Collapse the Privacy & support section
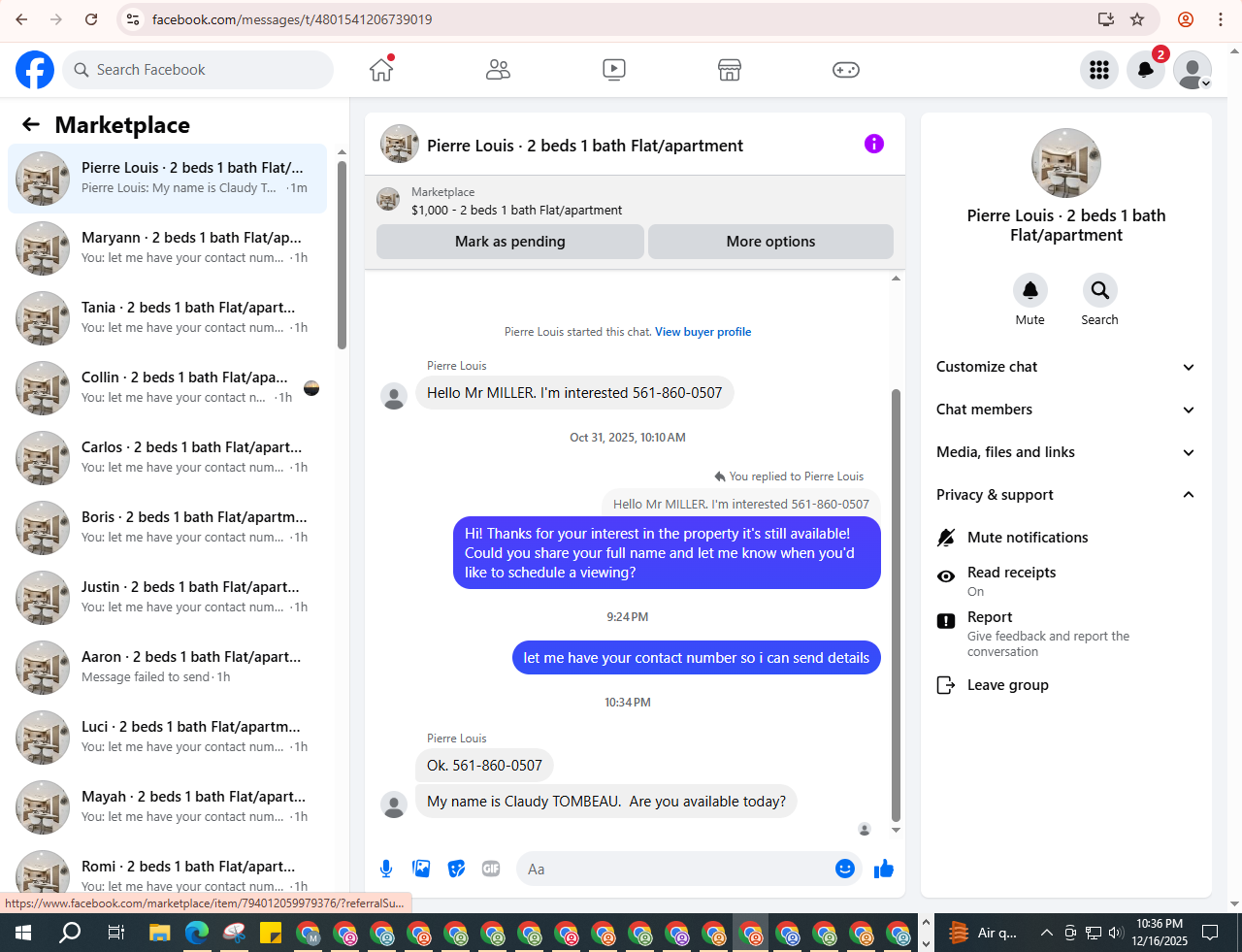Viewport: 1242px width, 952px height. coord(1066,495)
